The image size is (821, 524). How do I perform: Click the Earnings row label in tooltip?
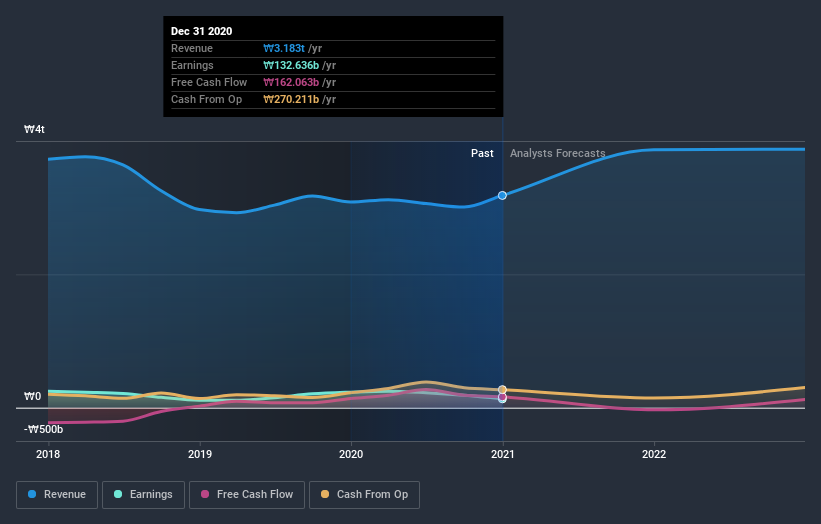coord(192,65)
